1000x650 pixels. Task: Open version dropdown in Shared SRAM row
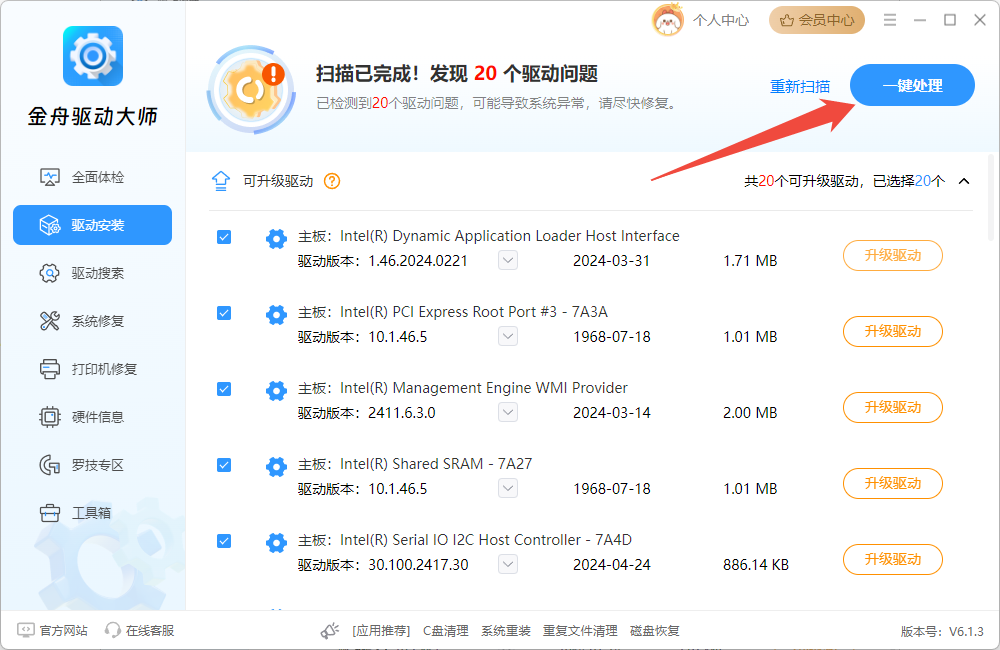click(x=508, y=488)
